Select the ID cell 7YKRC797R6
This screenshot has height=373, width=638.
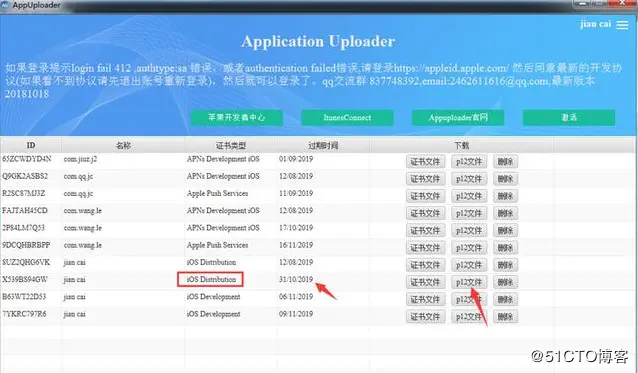pyautogui.click(x=24, y=314)
